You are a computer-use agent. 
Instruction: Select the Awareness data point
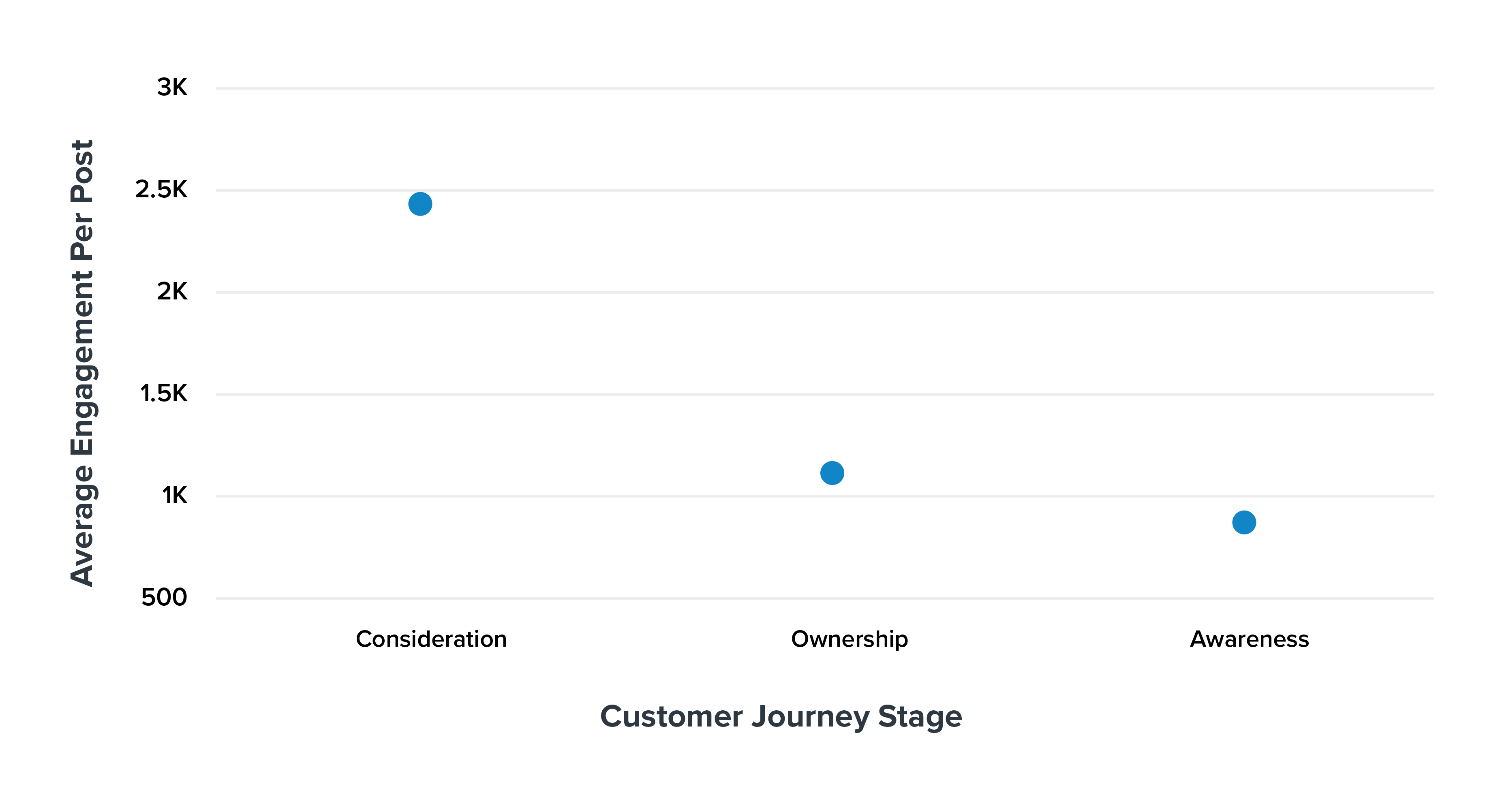1244,522
